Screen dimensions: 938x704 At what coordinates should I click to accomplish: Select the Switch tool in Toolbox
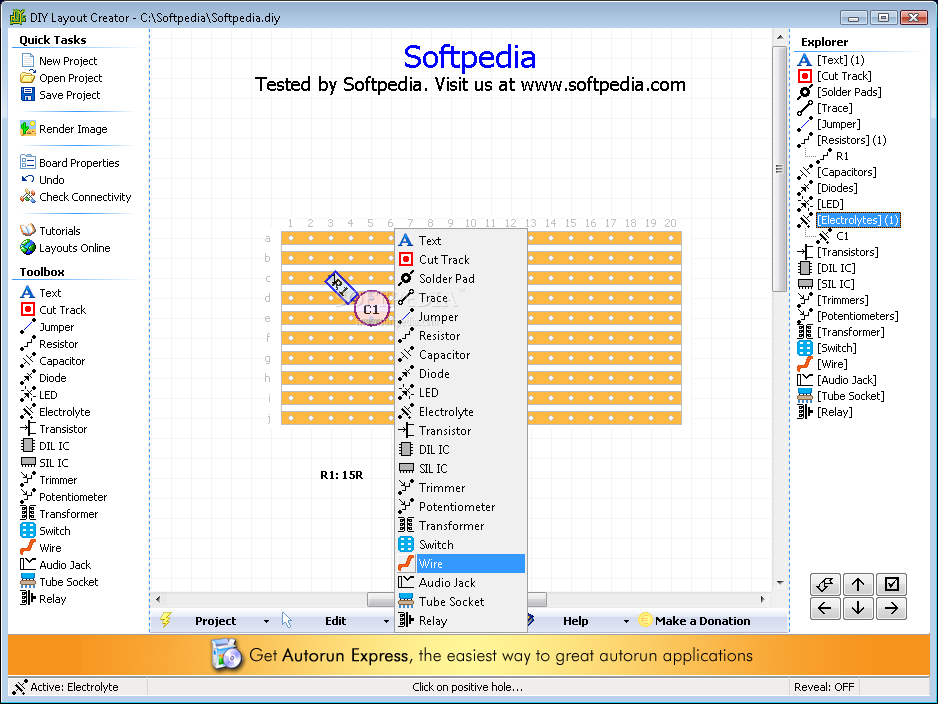45,531
